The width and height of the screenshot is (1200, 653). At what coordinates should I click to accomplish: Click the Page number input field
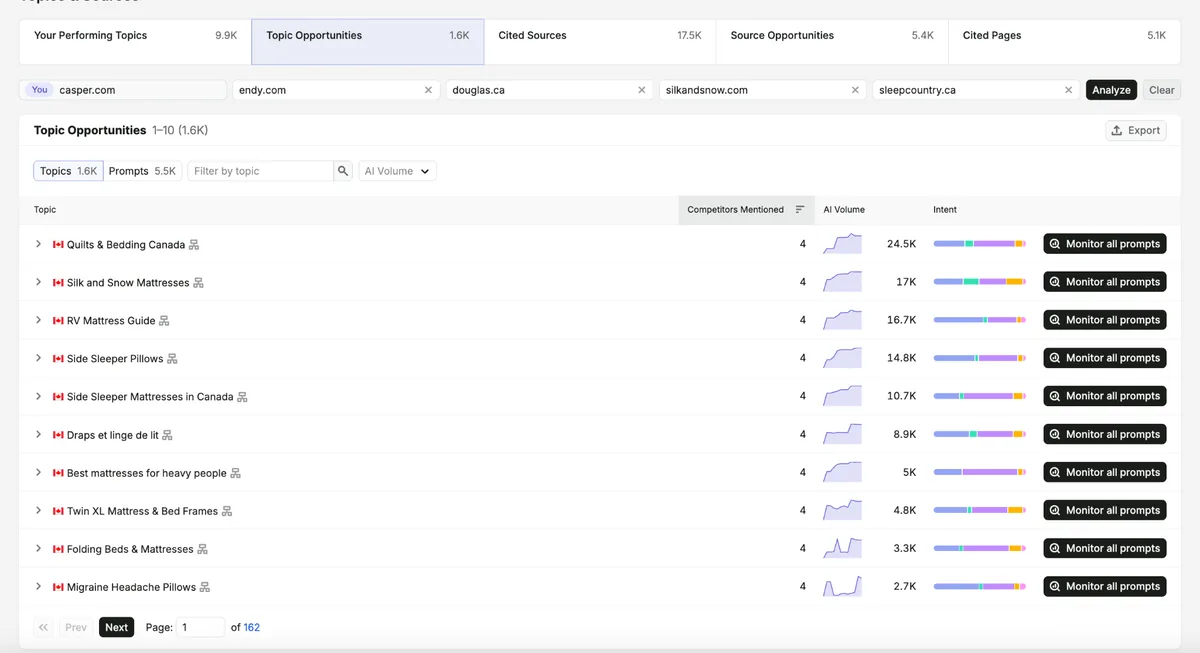[201, 627]
